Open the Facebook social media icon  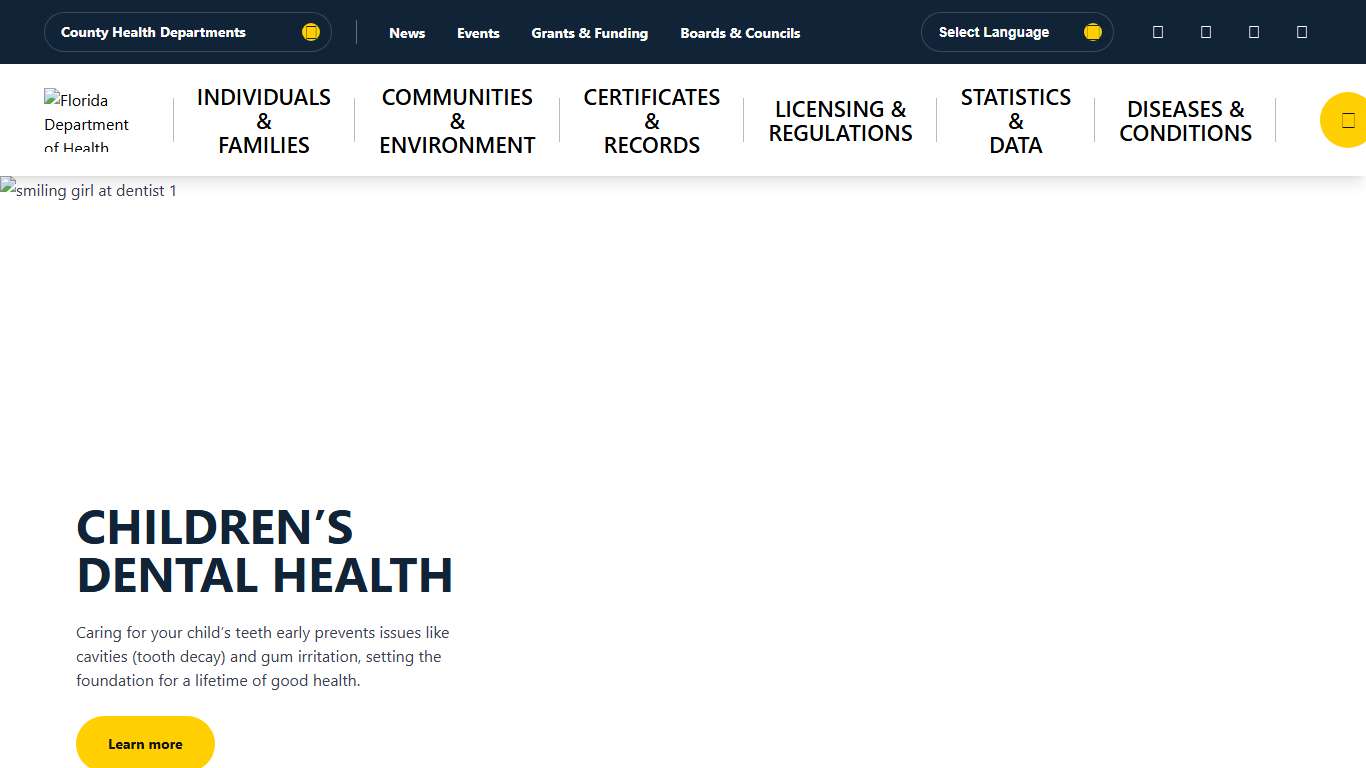point(1158,32)
